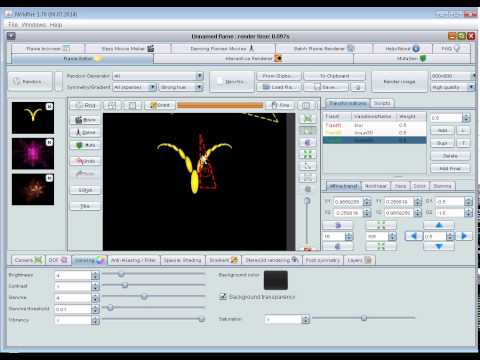The width and height of the screenshot is (480, 360).
Task: Switch to the Scripts tab
Action: (x=382, y=103)
